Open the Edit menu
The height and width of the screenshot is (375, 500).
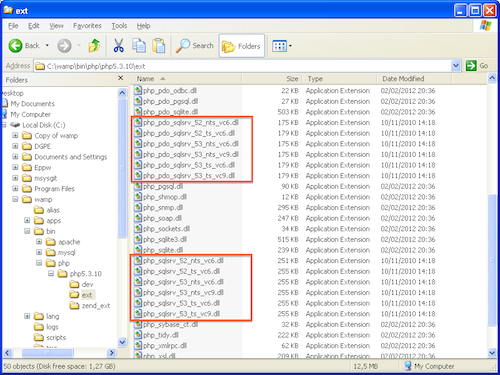coord(33,26)
